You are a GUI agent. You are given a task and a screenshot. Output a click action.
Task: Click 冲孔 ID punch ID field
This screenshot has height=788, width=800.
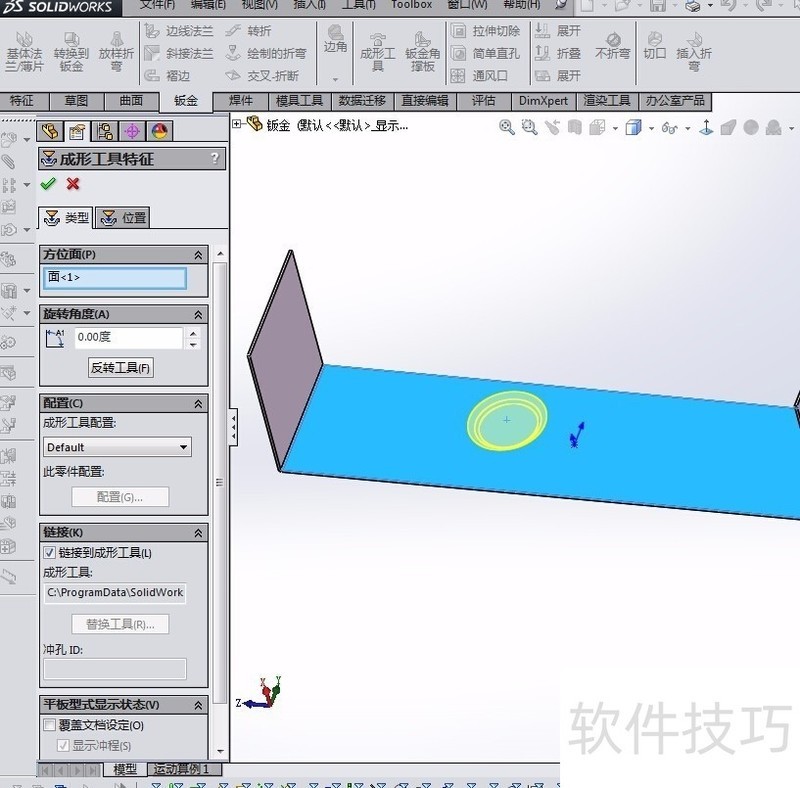coord(115,669)
